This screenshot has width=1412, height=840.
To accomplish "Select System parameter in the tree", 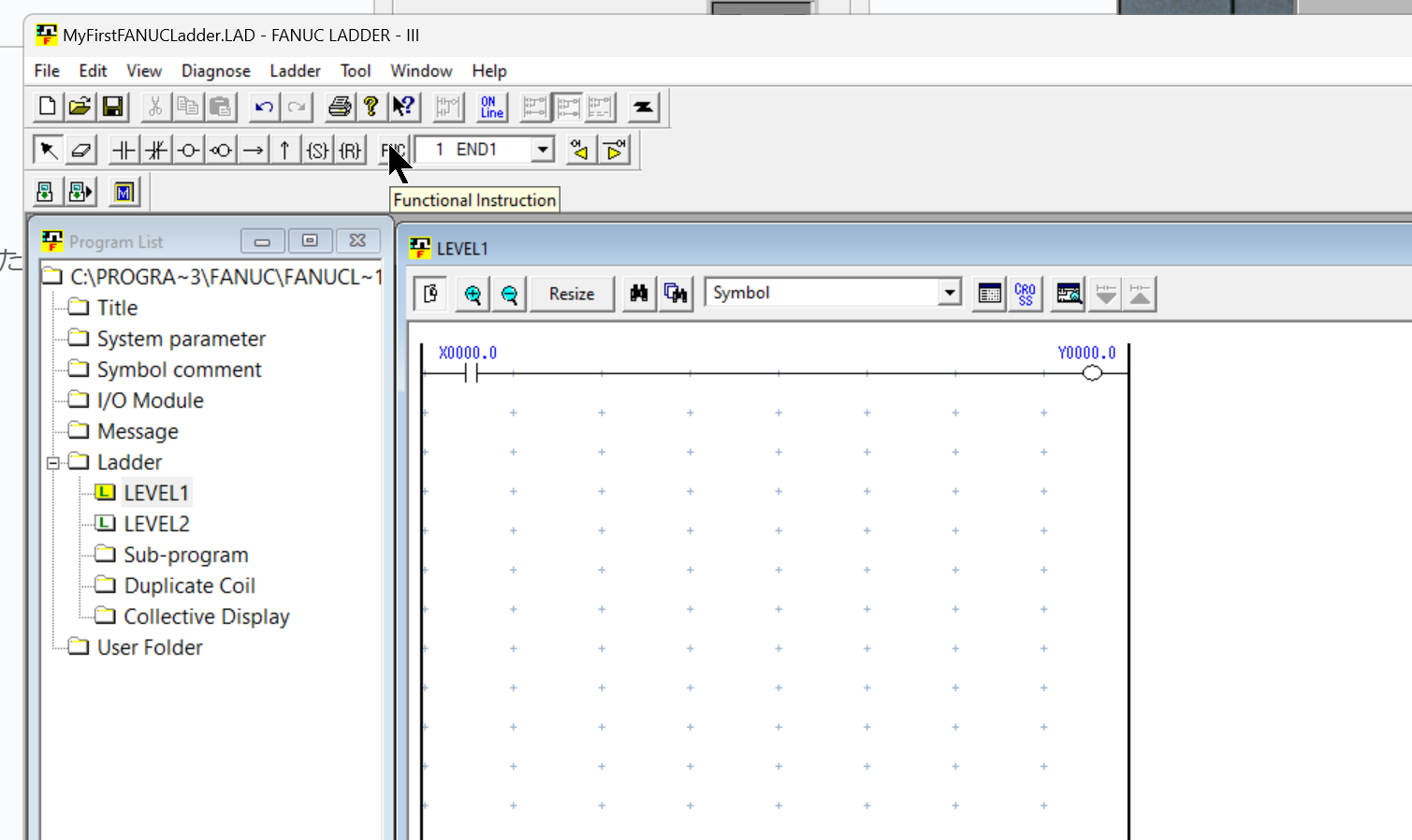I will click(182, 339).
